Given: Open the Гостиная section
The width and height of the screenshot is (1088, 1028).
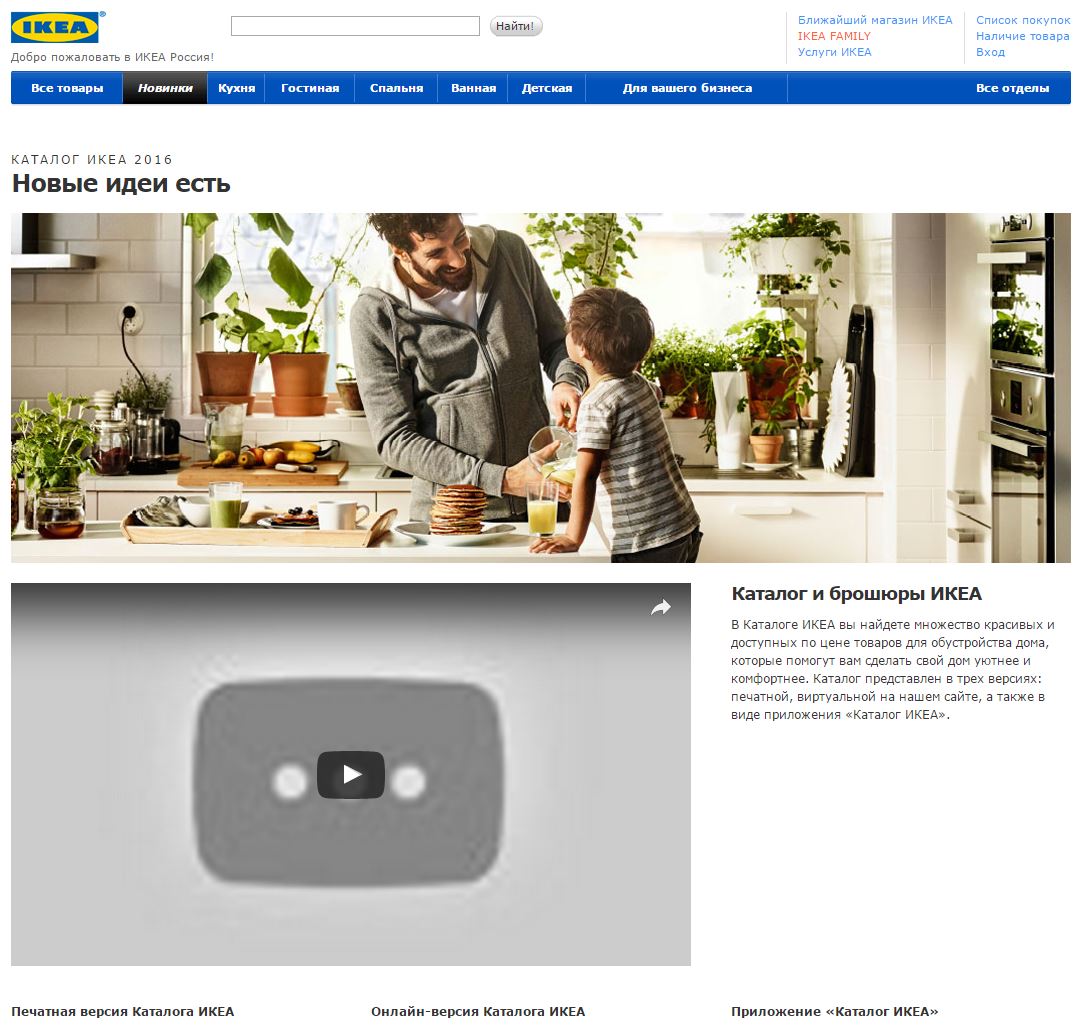Looking at the screenshot, I should pos(310,88).
